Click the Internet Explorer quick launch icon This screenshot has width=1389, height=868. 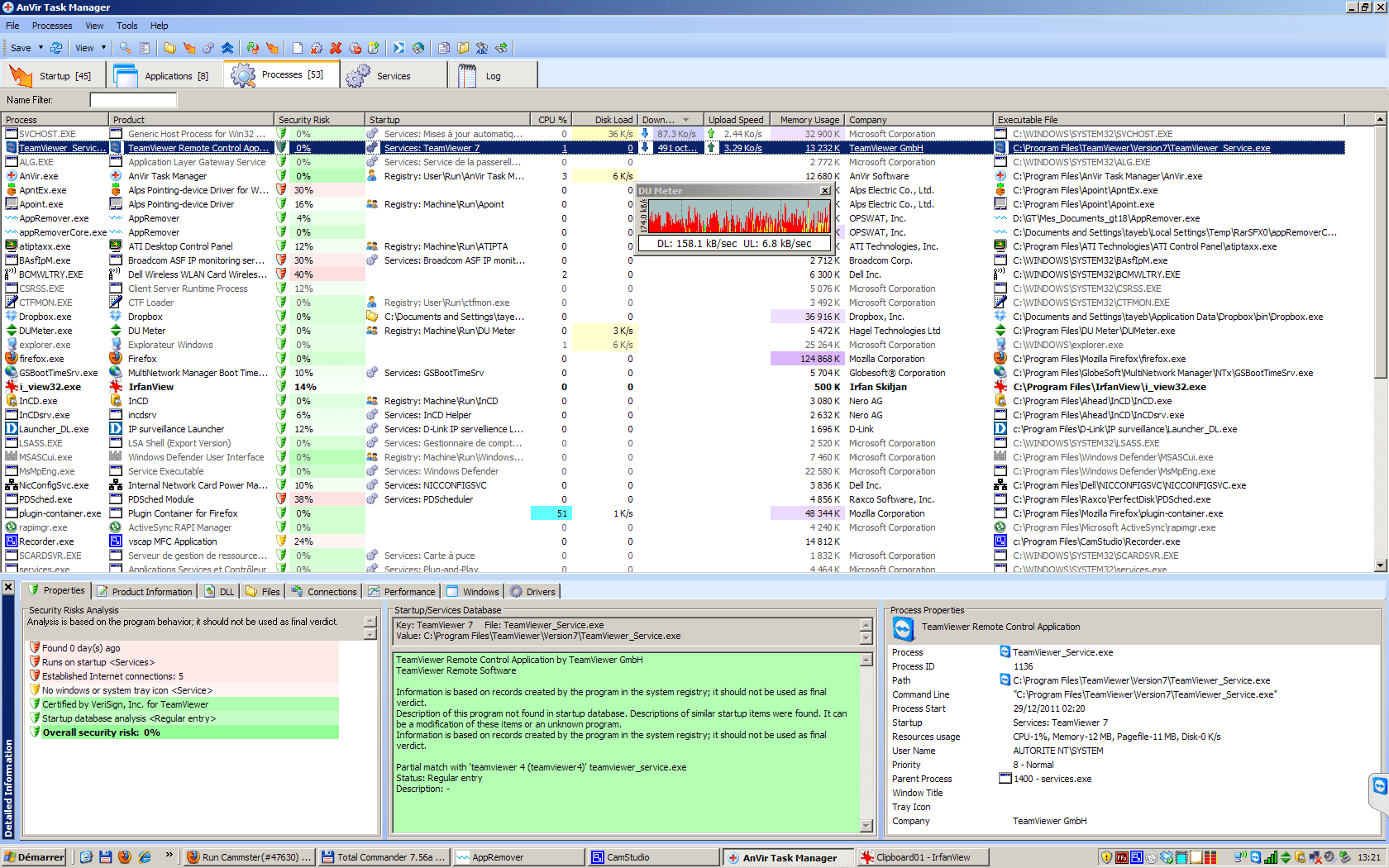145,857
